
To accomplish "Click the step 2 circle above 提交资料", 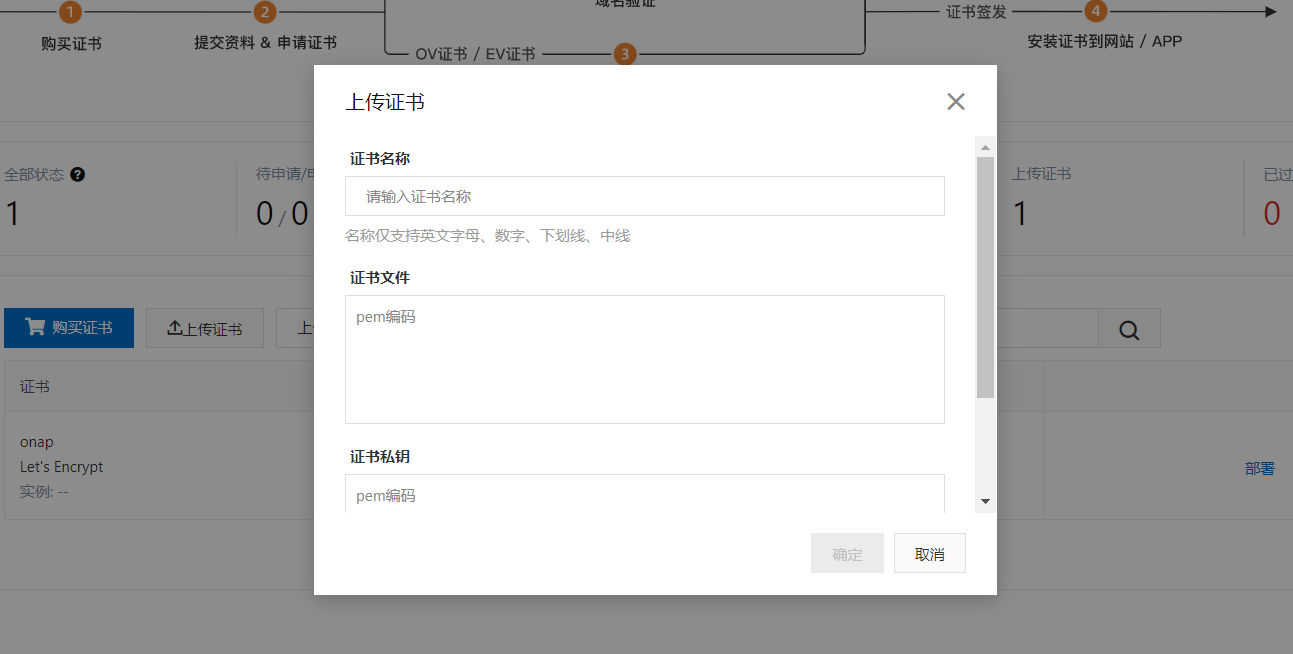I will pyautogui.click(x=264, y=13).
